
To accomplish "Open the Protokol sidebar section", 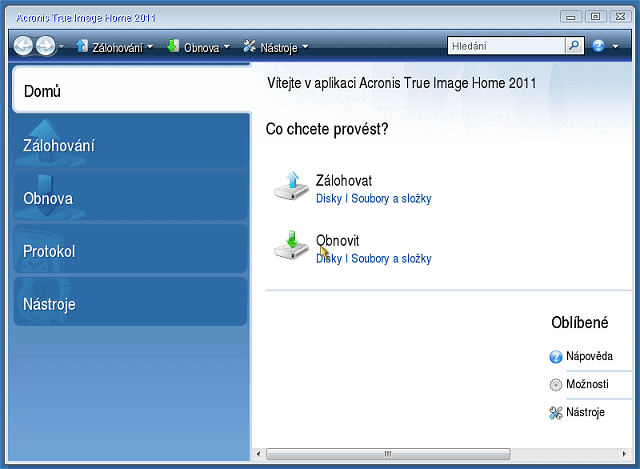I will pos(131,249).
